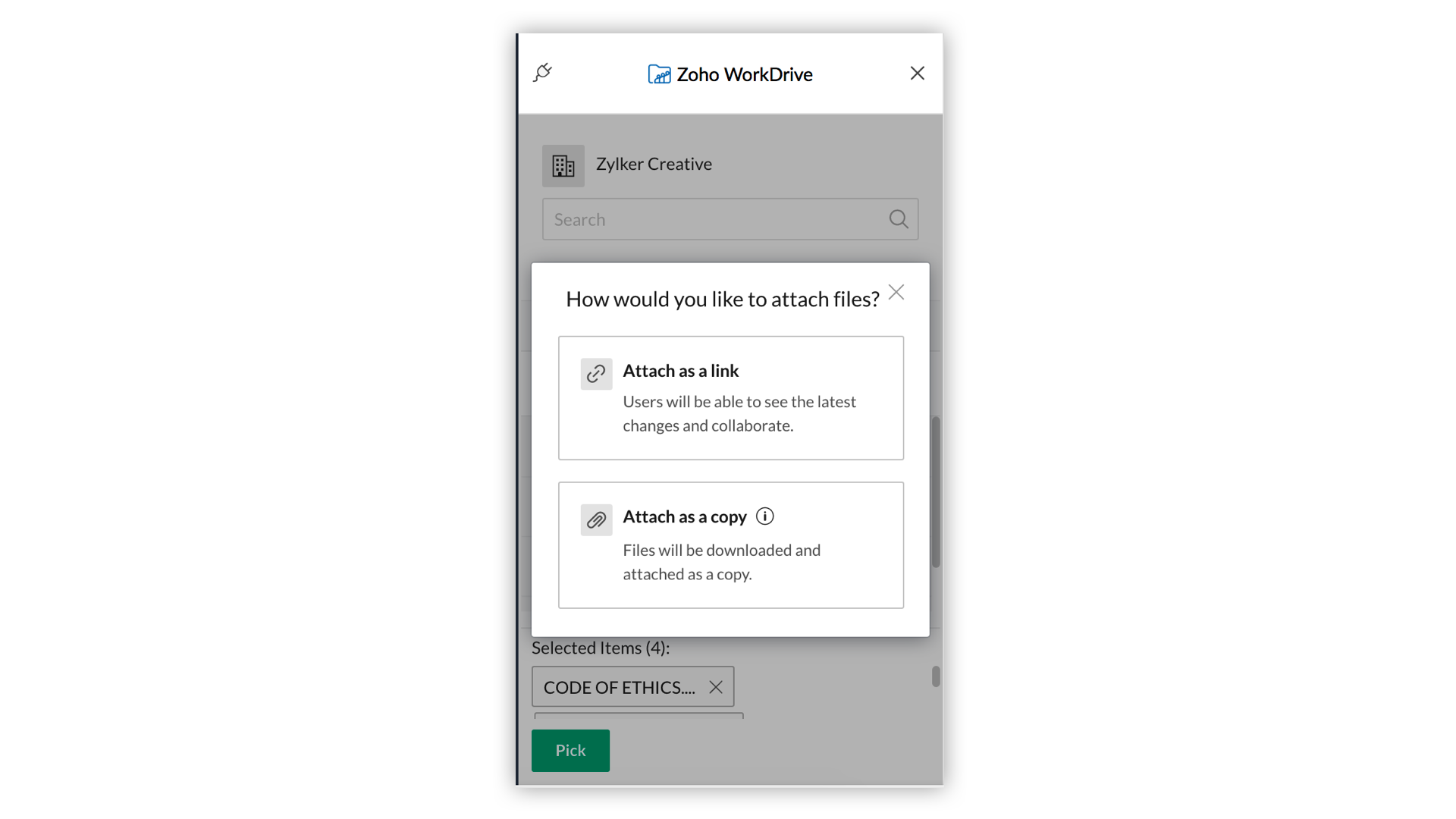
Task: Click the paperclip copy icon
Action: (x=596, y=520)
